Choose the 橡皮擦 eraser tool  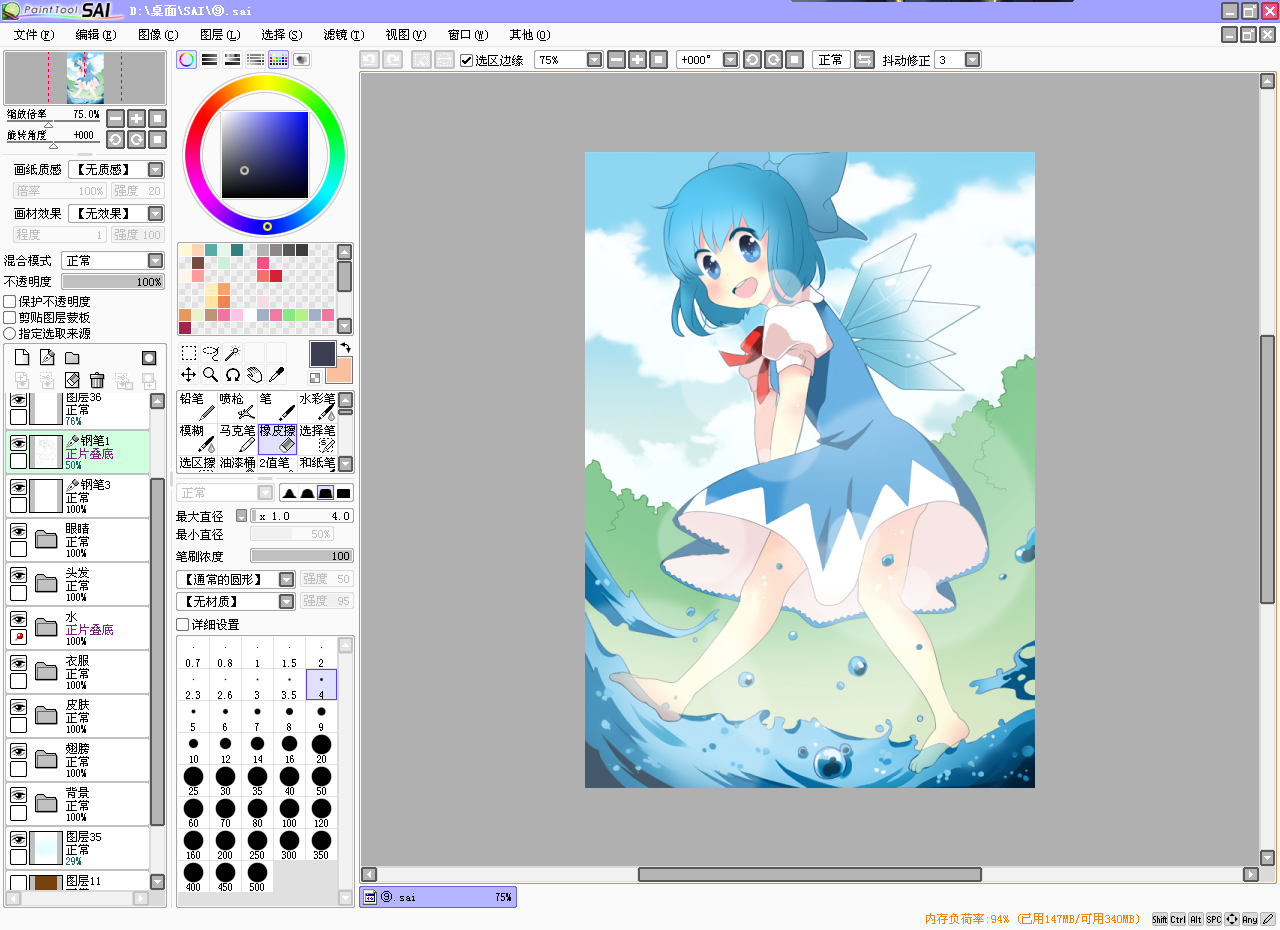[277, 438]
